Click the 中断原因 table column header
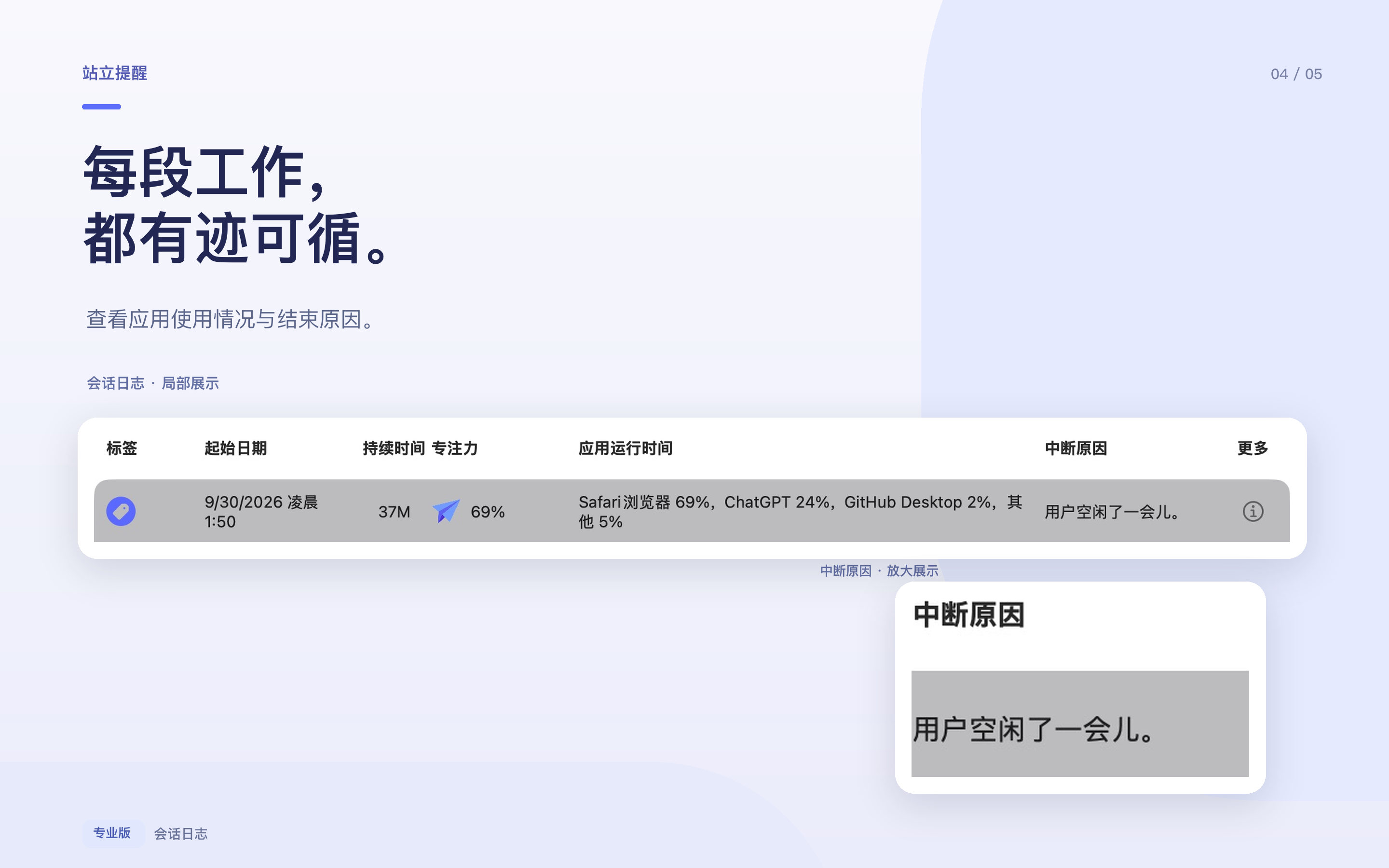 pos(1076,448)
